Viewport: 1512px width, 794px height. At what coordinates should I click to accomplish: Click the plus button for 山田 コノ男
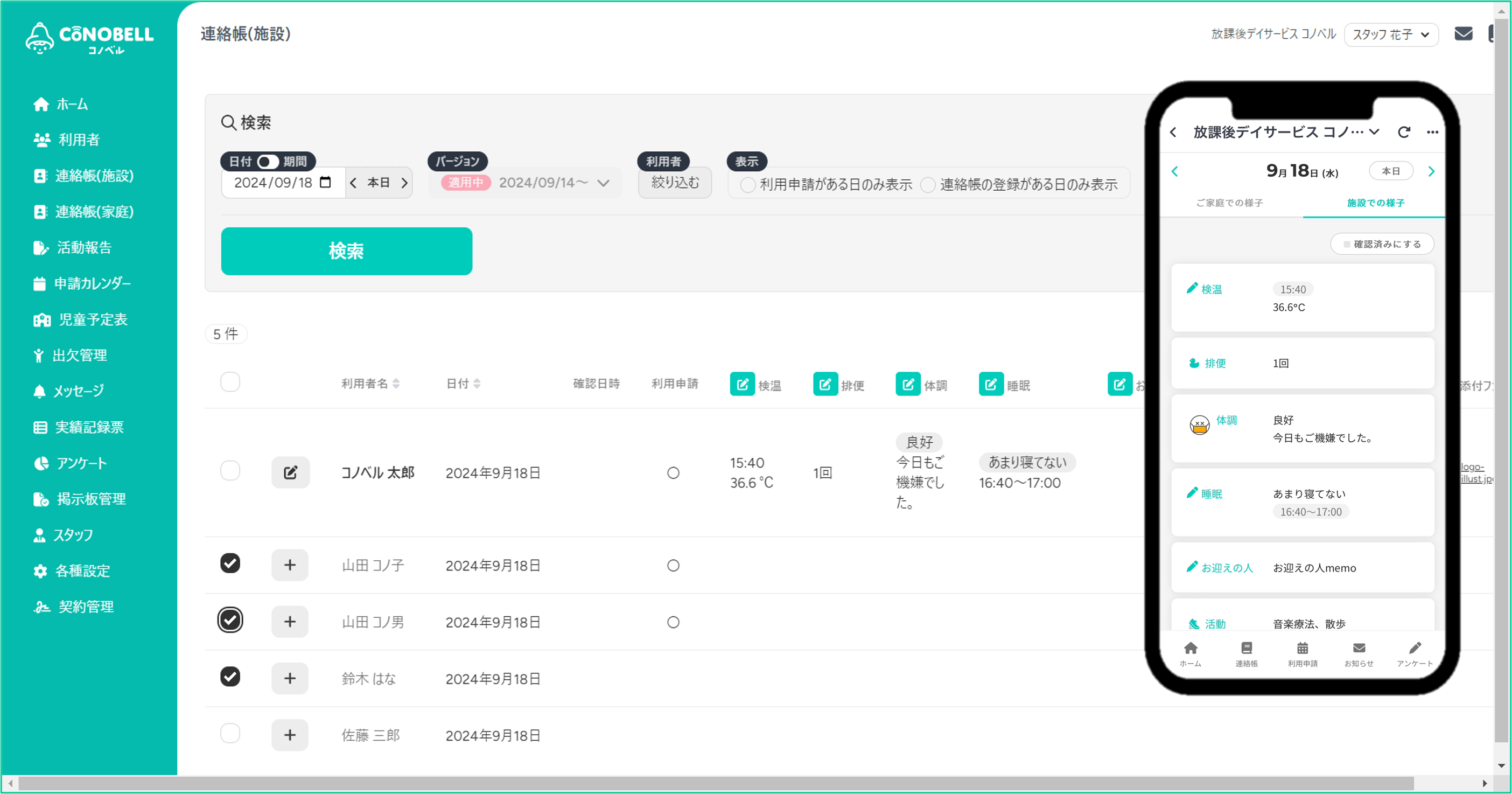click(290, 621)
